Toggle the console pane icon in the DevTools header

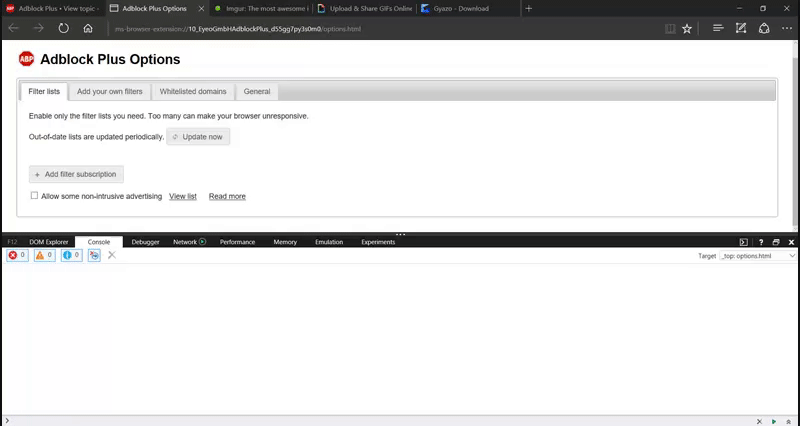tap(743, 242)
